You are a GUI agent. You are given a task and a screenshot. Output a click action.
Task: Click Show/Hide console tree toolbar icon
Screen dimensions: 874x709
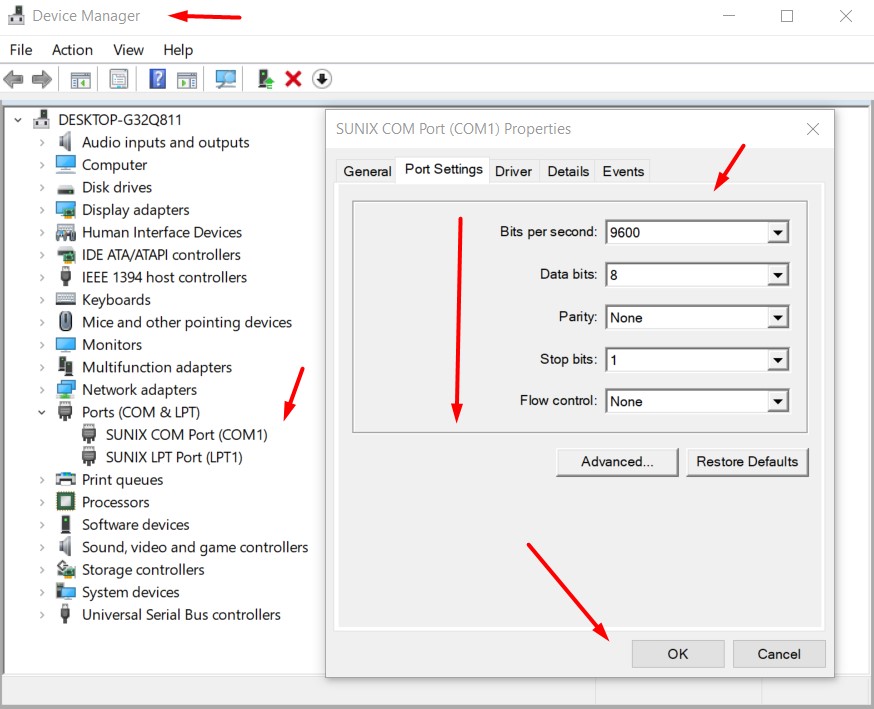[80, 79]
